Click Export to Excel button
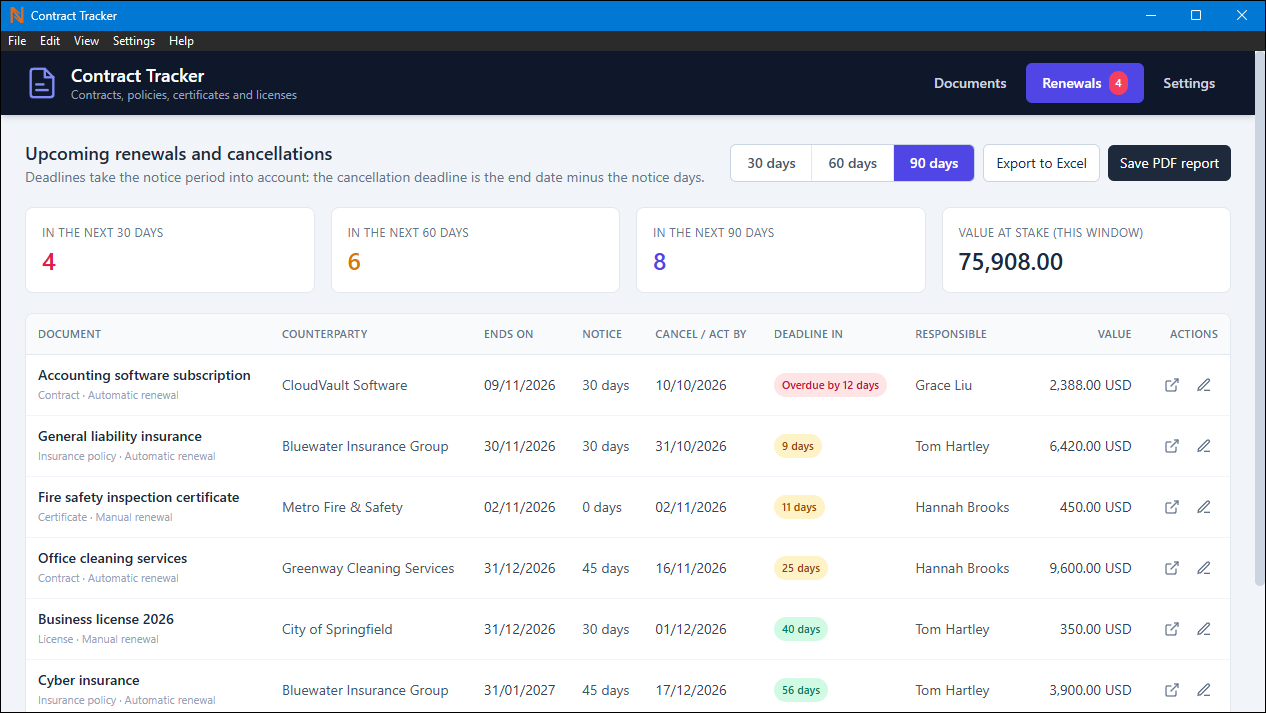 [x=1041, y=163]
